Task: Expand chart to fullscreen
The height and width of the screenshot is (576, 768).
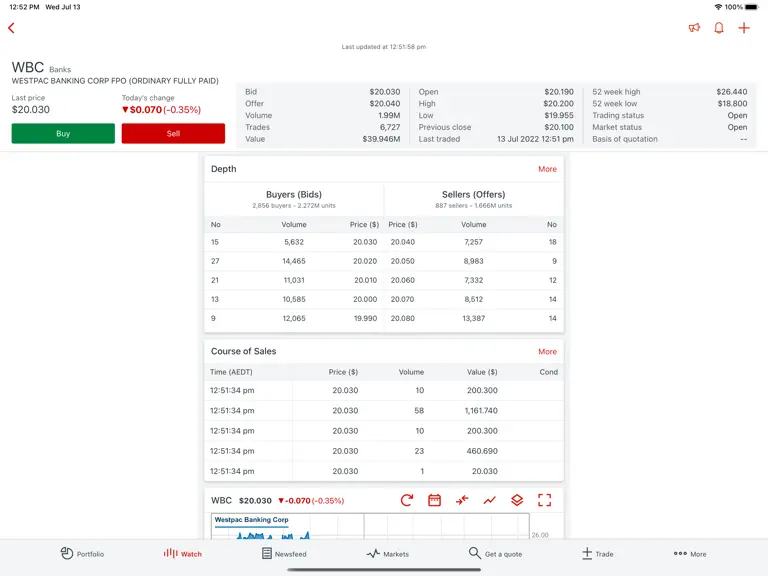Action: [x=544, y=500]
